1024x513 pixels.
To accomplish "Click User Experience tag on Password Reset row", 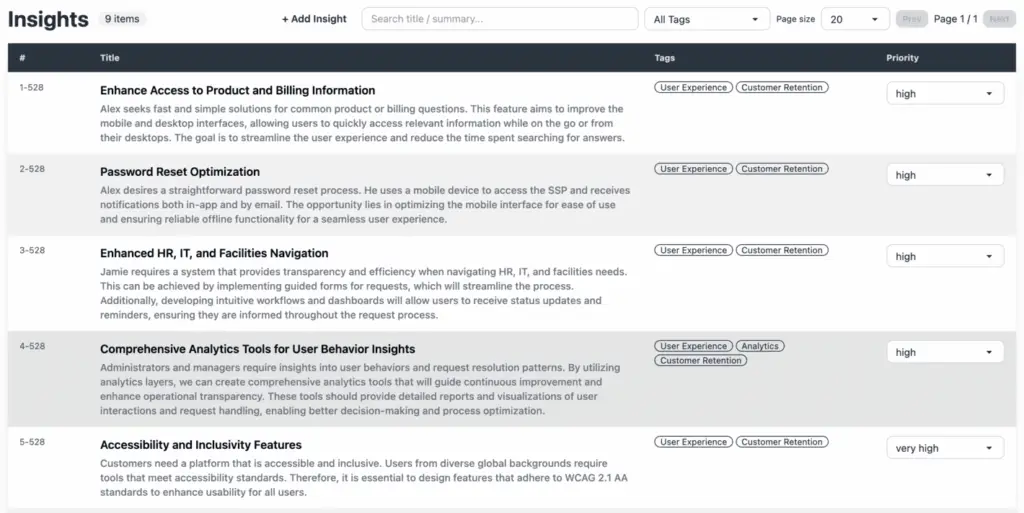I will (x=694, y=169).
